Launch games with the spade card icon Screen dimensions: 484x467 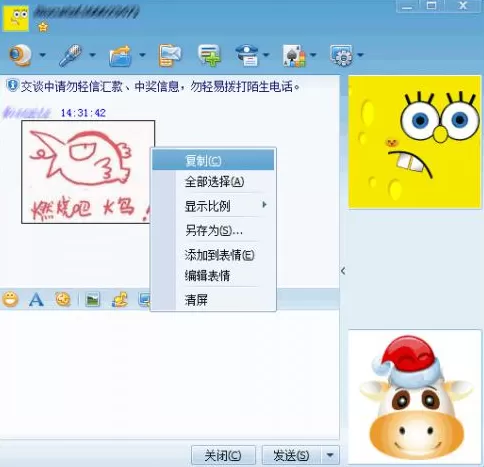(x=294, y=56)
